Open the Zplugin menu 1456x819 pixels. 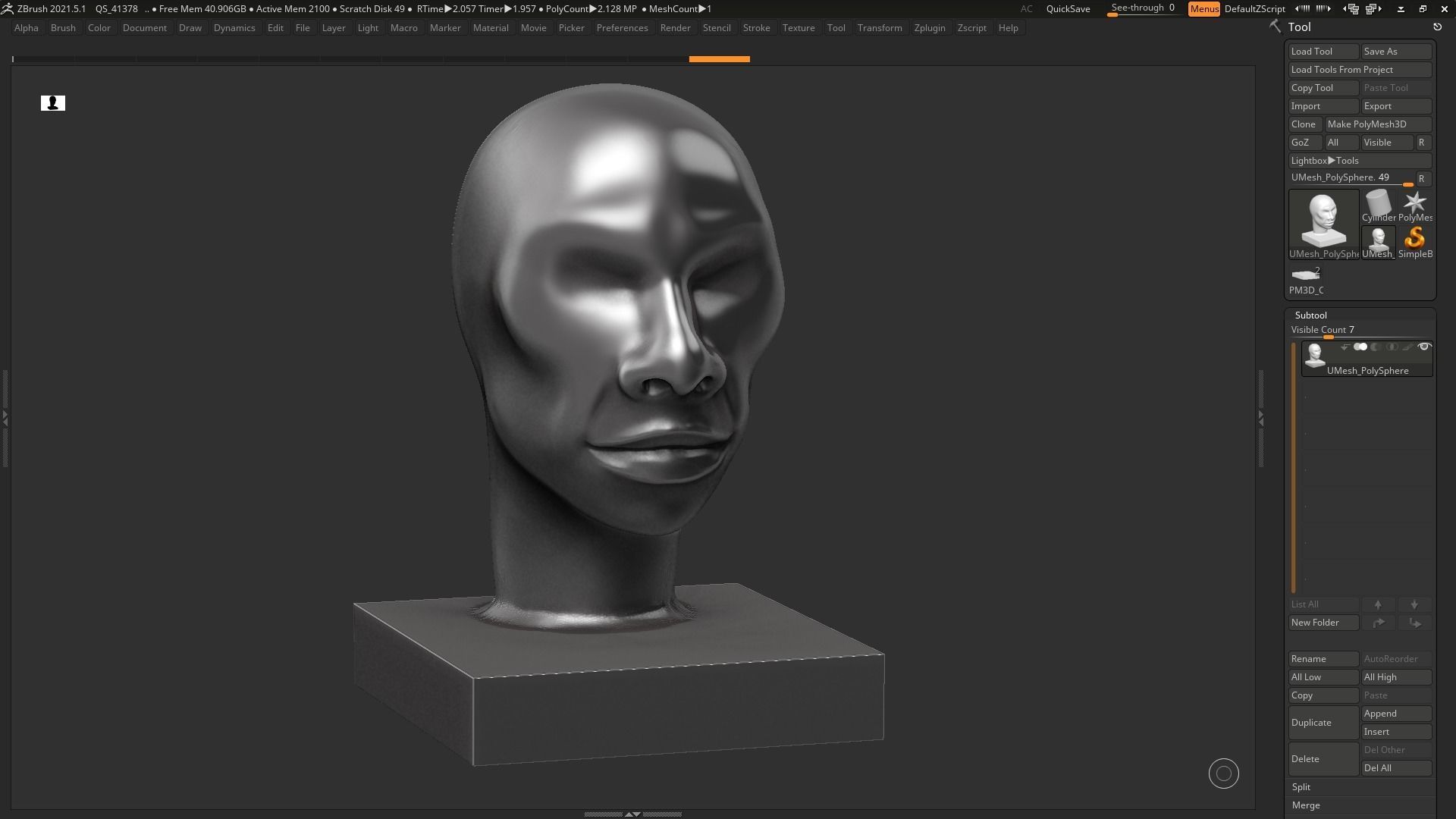click(930, 27)
